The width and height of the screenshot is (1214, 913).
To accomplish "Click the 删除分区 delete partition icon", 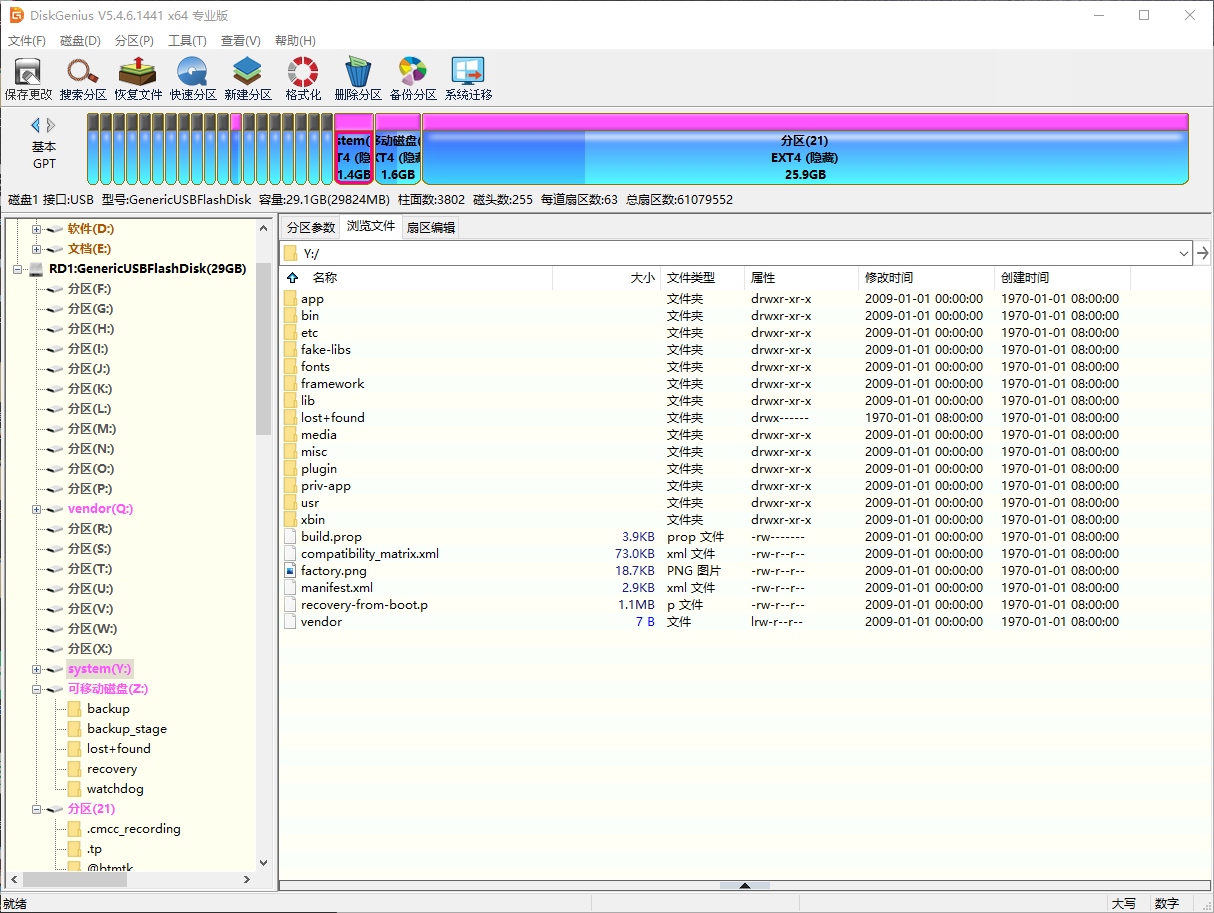I will point(357,77).
